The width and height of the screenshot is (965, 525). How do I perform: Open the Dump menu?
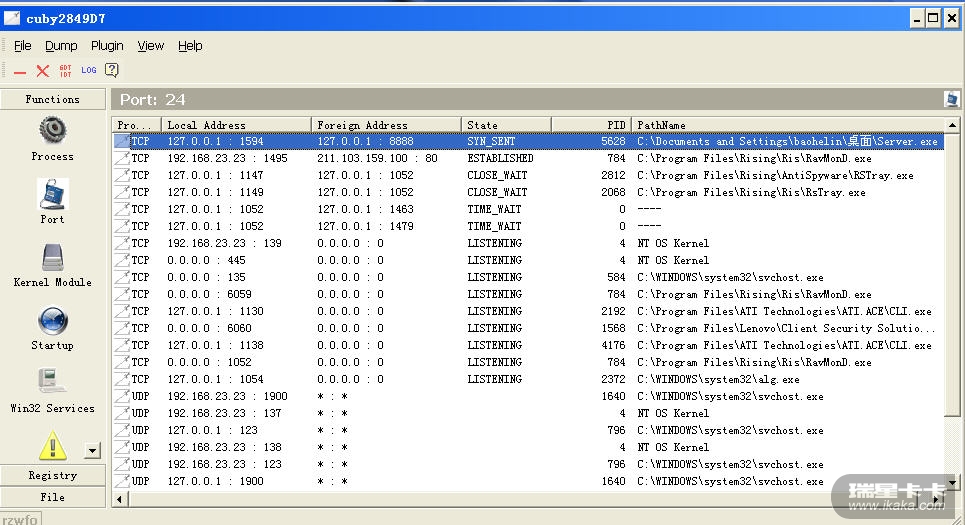click(61, 45)
